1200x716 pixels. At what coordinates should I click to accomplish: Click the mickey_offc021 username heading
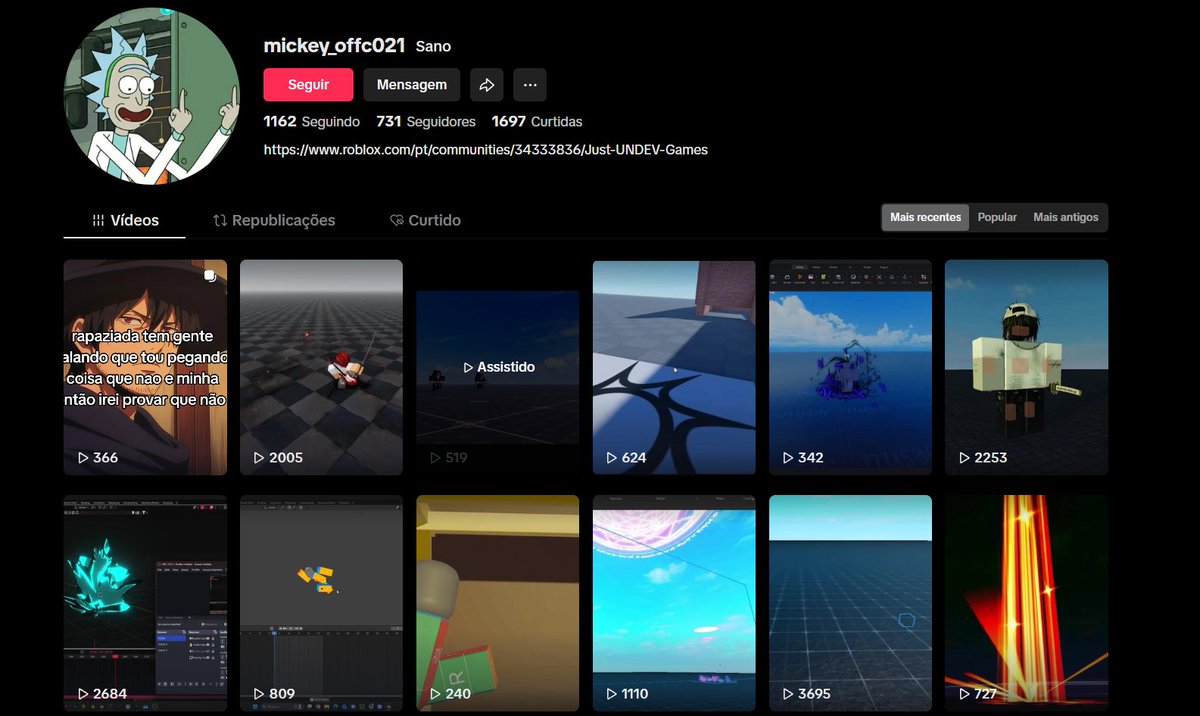click(x=334, y=45)
